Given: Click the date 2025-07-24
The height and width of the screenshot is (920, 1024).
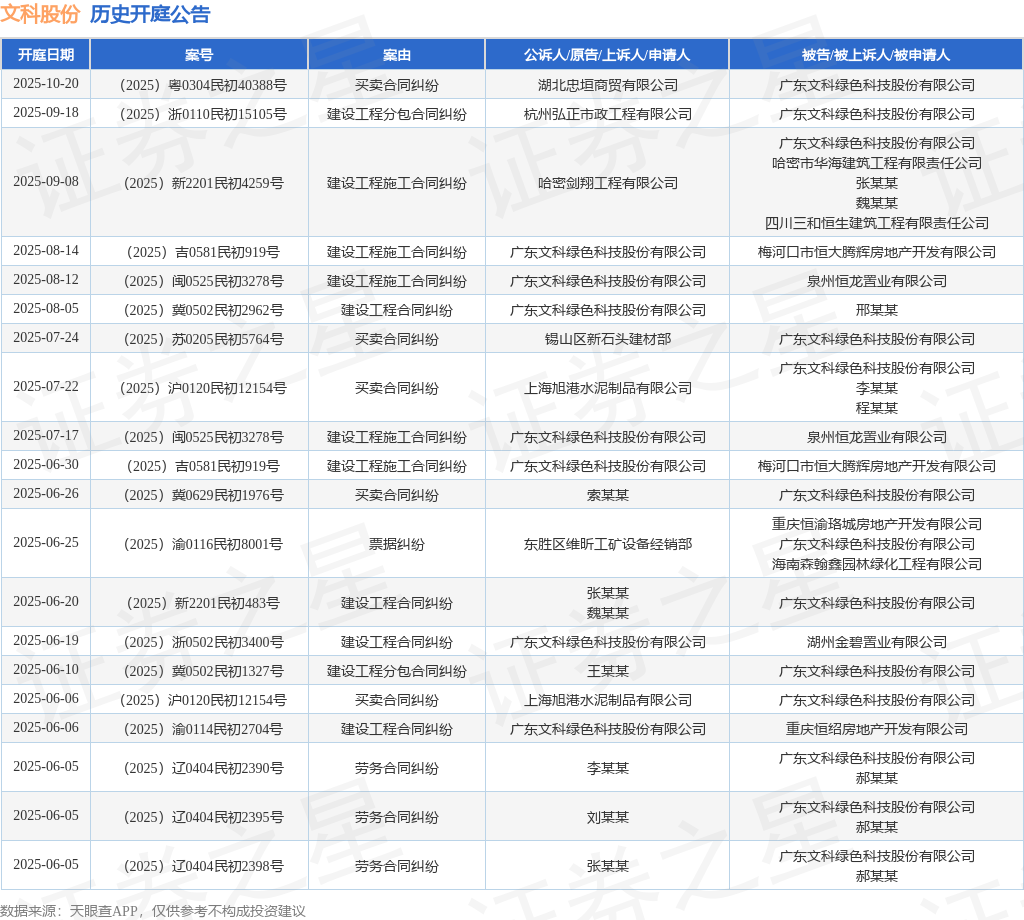Looking at the screenshot, I should click(46, 338).
